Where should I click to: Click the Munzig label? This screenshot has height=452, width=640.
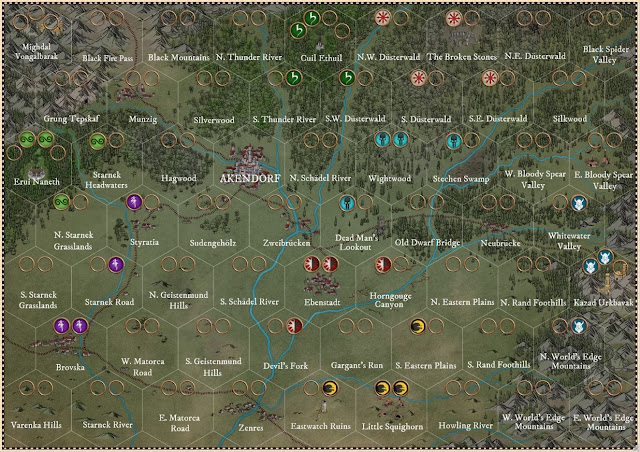pos(143,119)
